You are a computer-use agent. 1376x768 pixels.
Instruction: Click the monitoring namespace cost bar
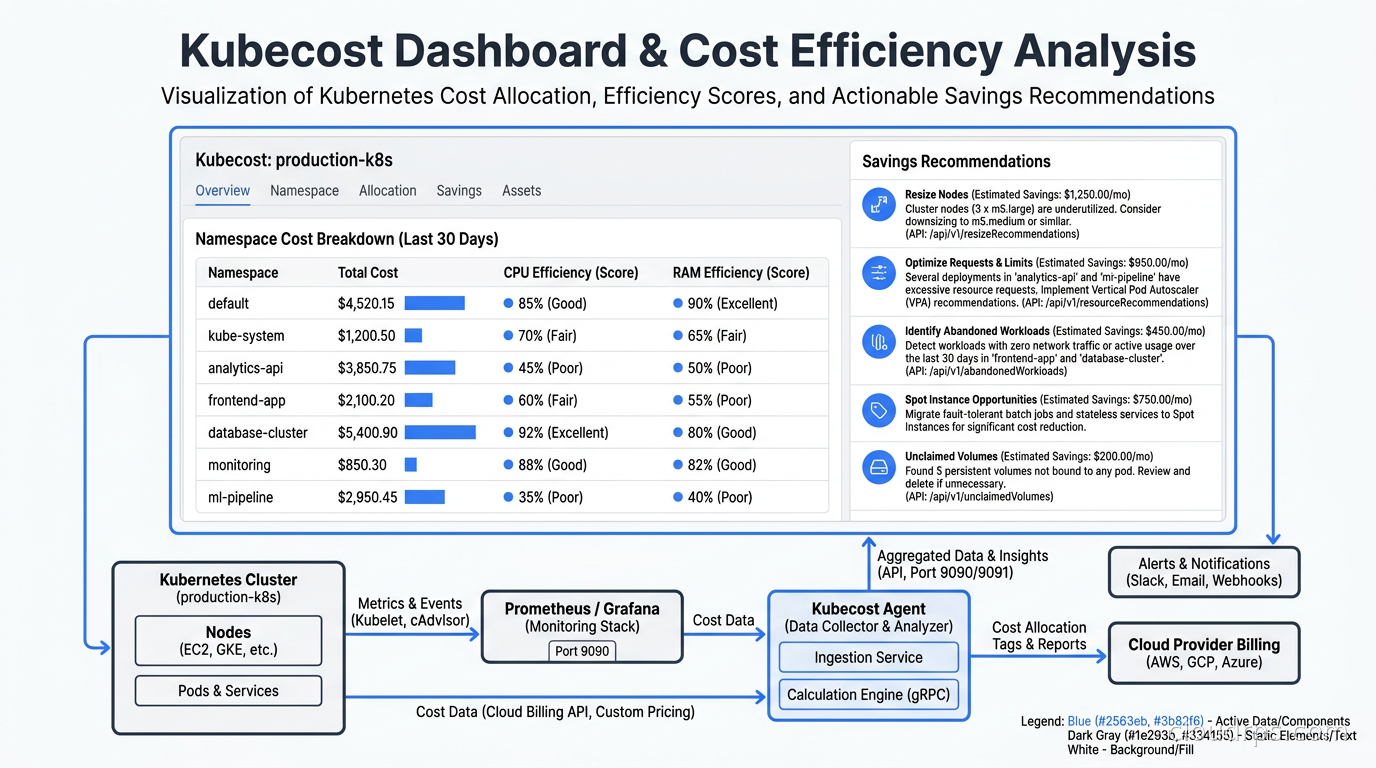click(410, 465)
